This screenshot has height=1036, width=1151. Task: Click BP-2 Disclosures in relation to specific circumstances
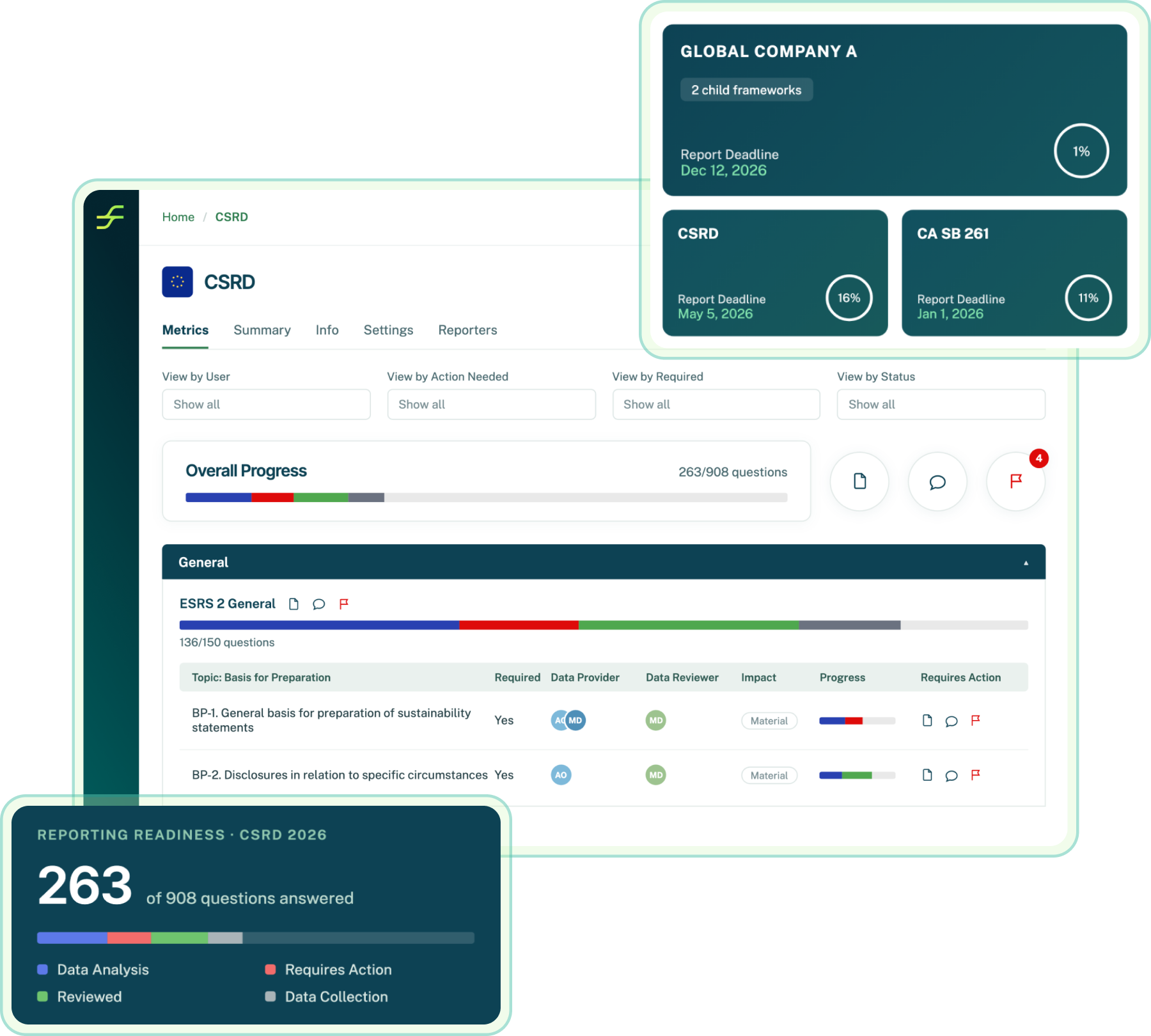[340, 775]
